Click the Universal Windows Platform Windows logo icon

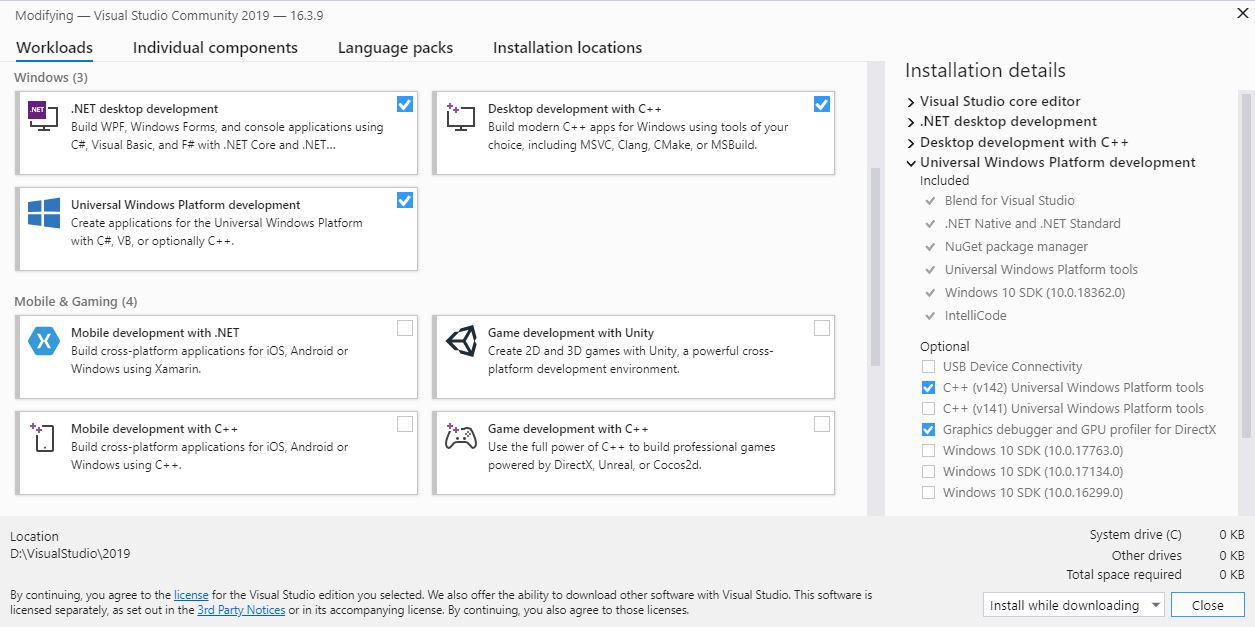(x=43, y=214)
